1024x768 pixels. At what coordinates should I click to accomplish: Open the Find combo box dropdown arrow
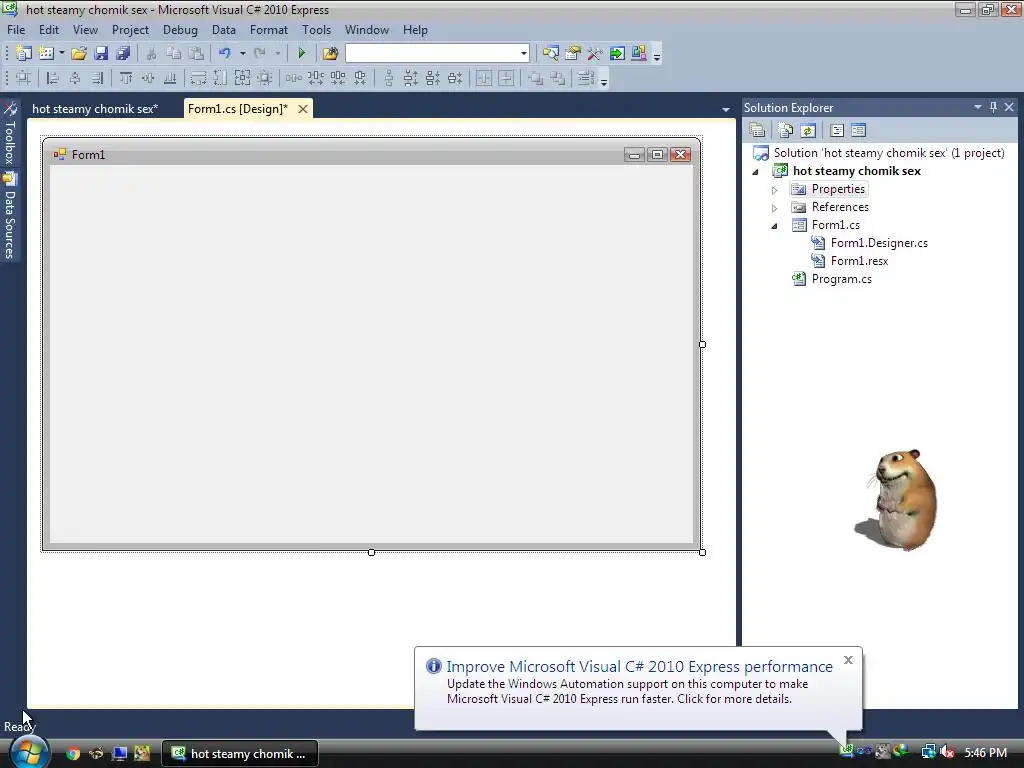coord(524,53)
